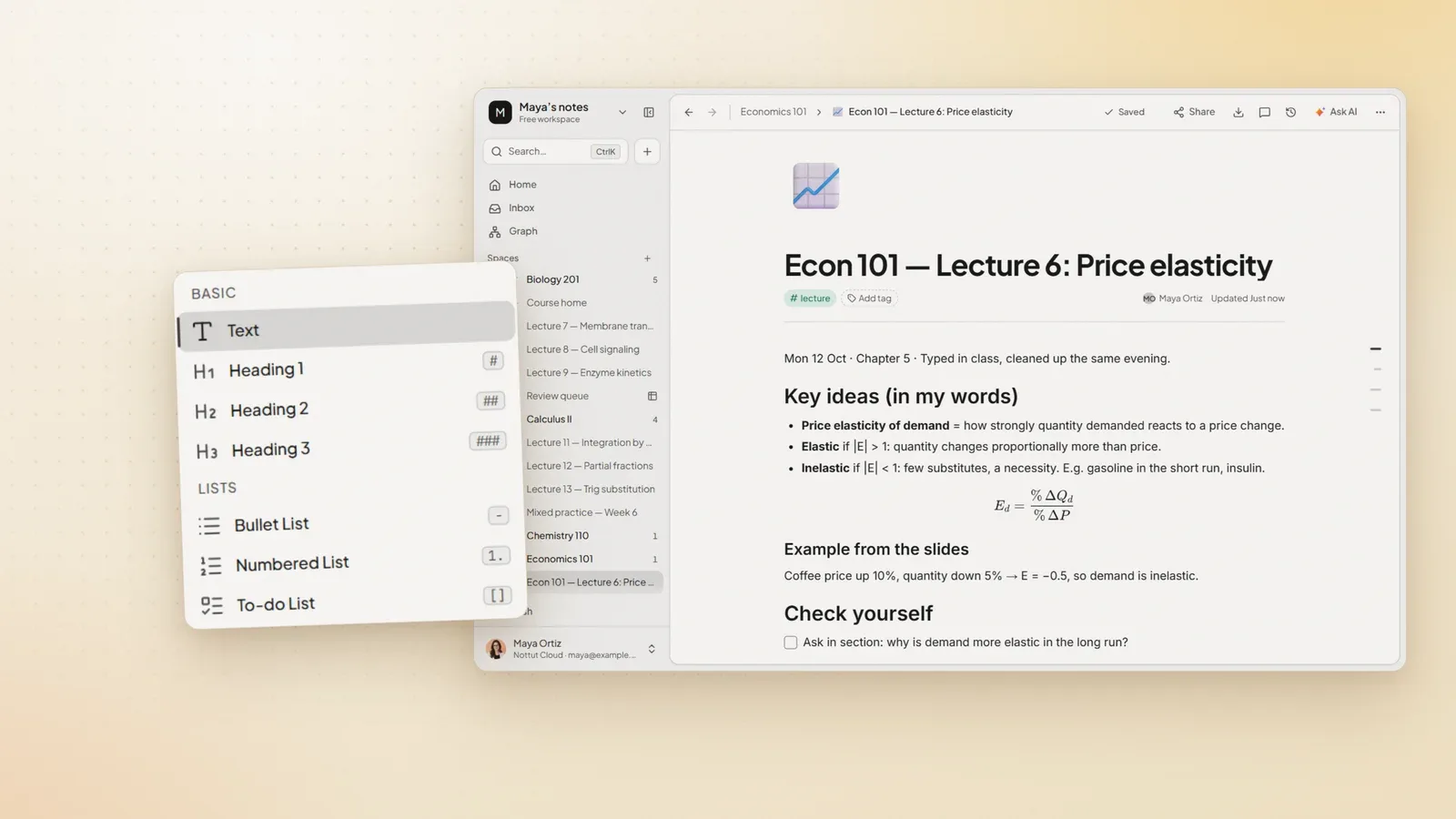Click Ask AI sparkle button
The width and height of the screenshot is (1456, 819).
[1336, 112]
